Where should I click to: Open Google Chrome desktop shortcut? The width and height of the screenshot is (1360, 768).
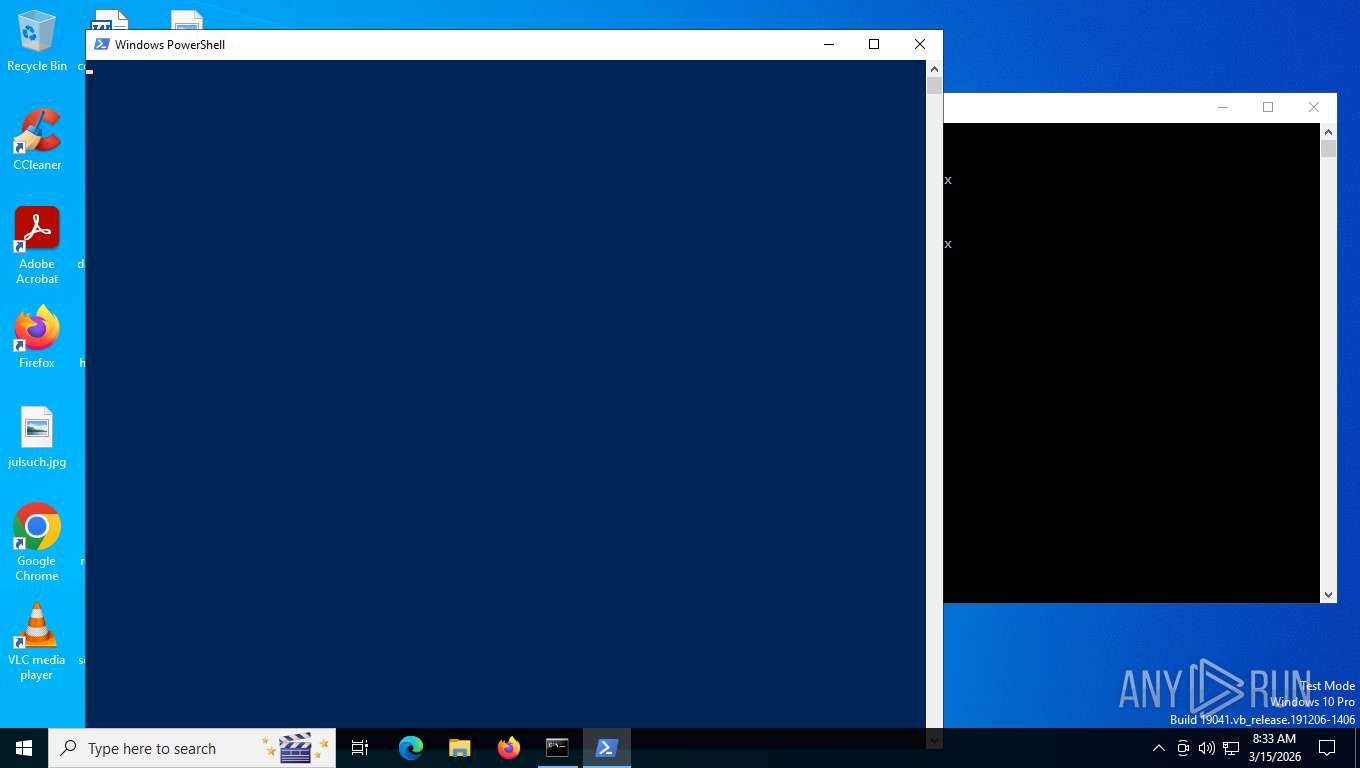[37, 542]
